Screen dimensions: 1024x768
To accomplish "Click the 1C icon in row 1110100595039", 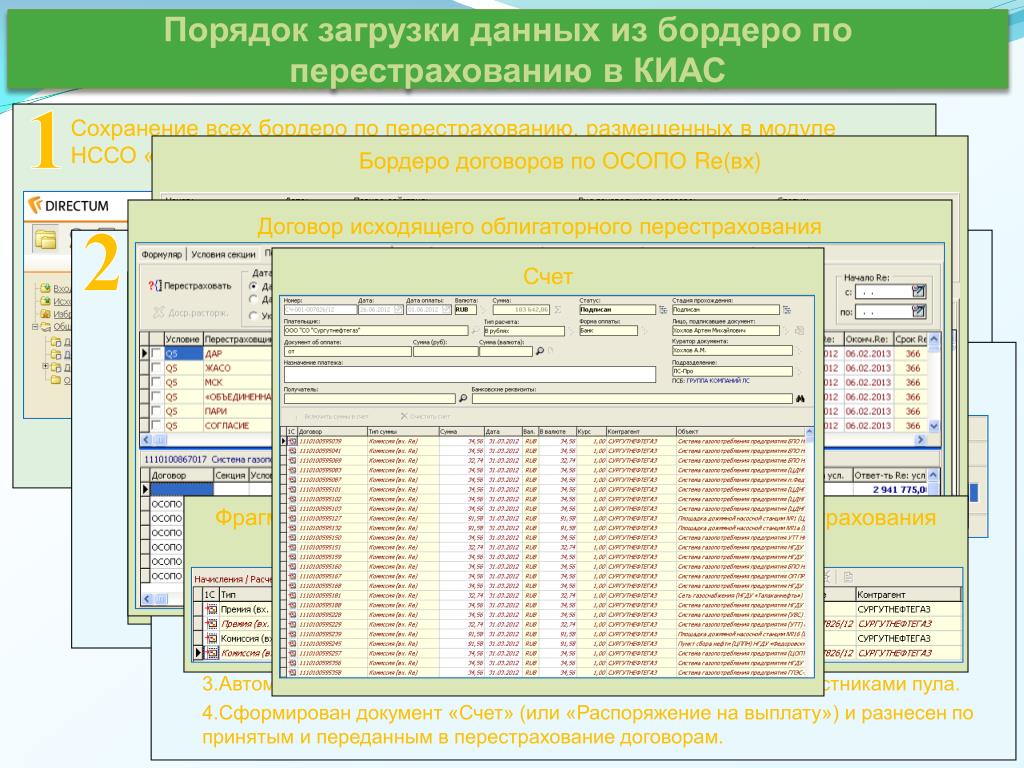I will [x=292, y=441].
